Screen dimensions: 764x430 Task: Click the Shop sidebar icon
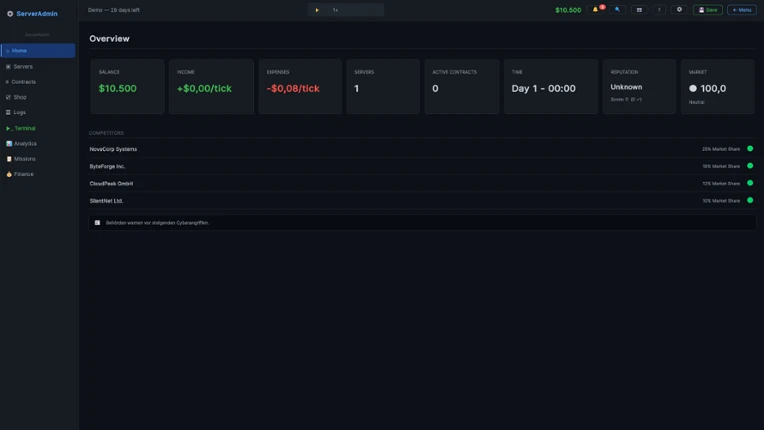click(x=8, y=97)
